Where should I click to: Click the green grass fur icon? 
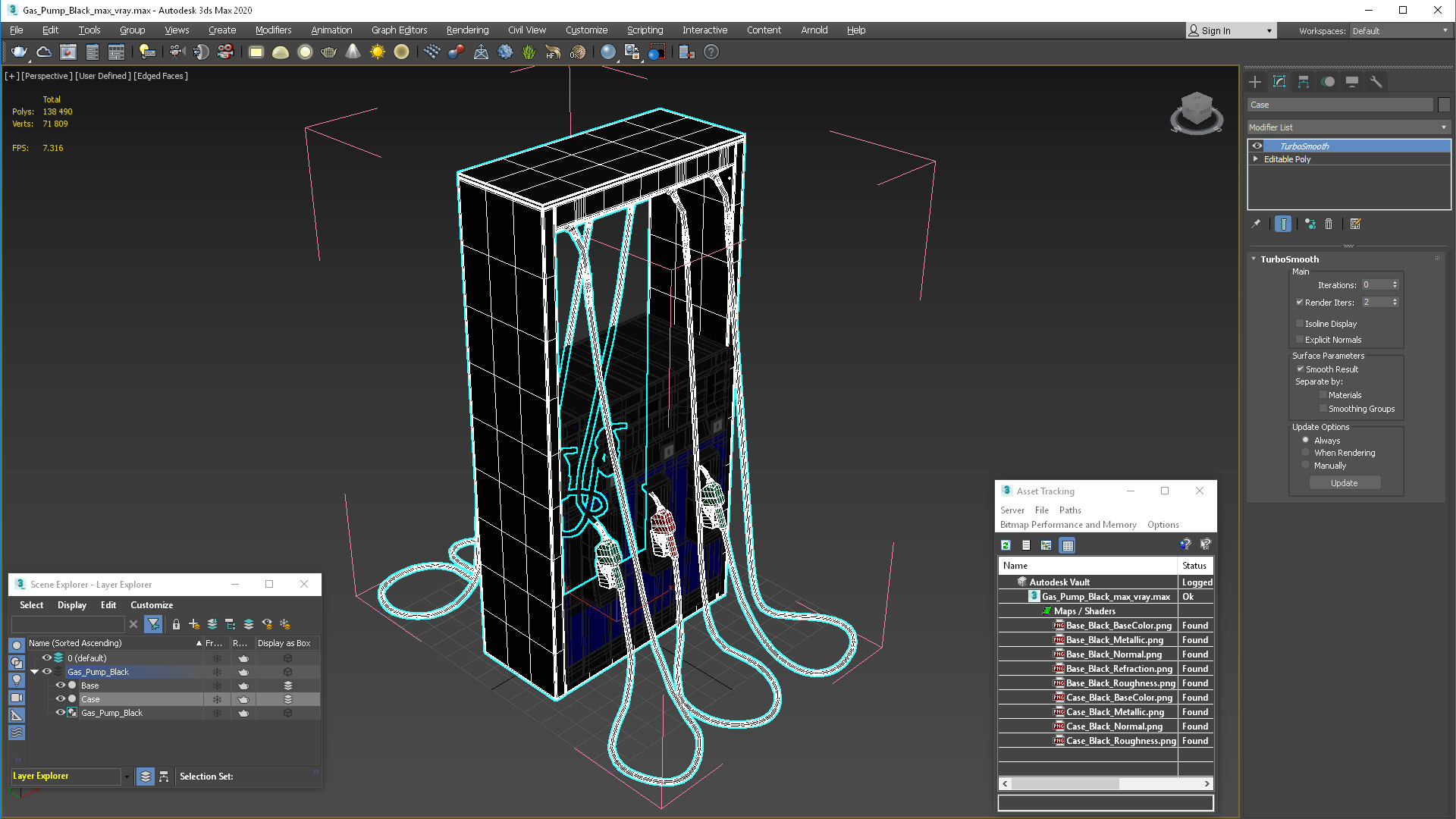[529, 52]
